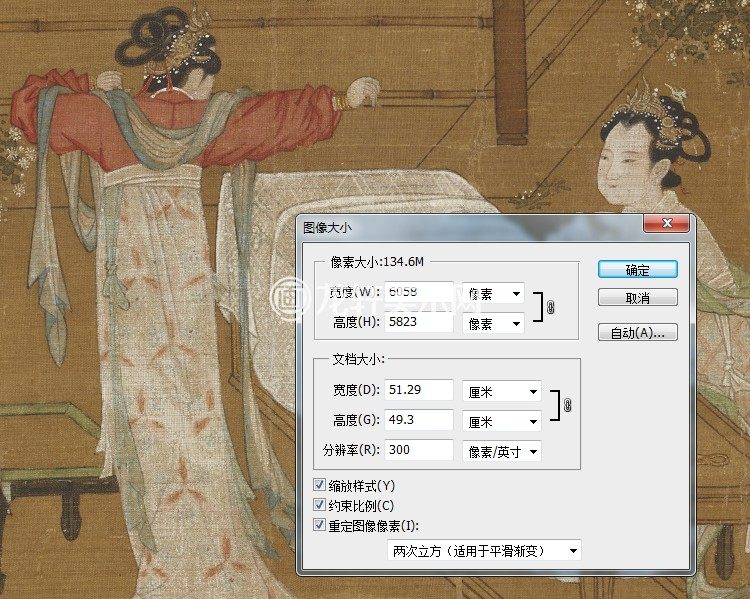Click the 取消 button
The height and width of the screenshot is (599, 750).
638,298
